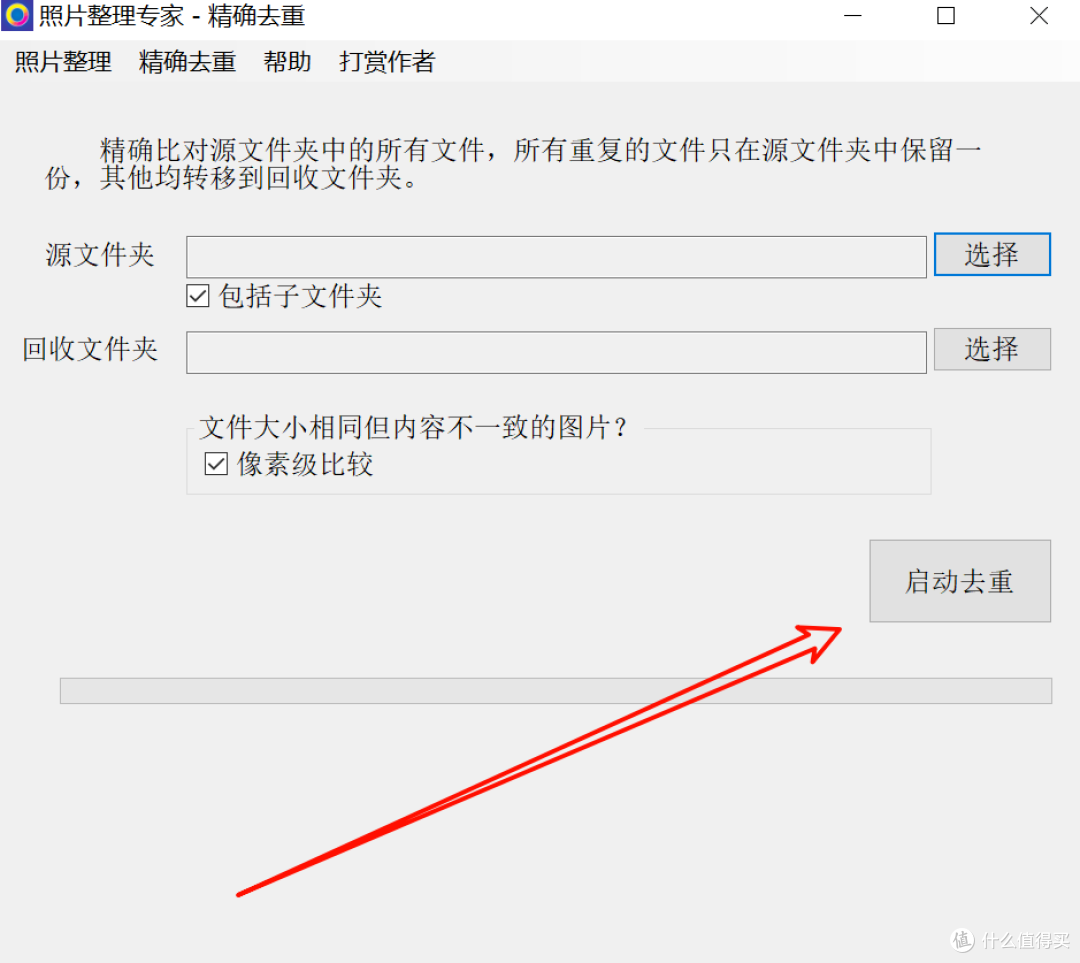Open the 照片整理 menu
The height and width of the screenshot is (963, 1080).
click(x=63, y=62)
